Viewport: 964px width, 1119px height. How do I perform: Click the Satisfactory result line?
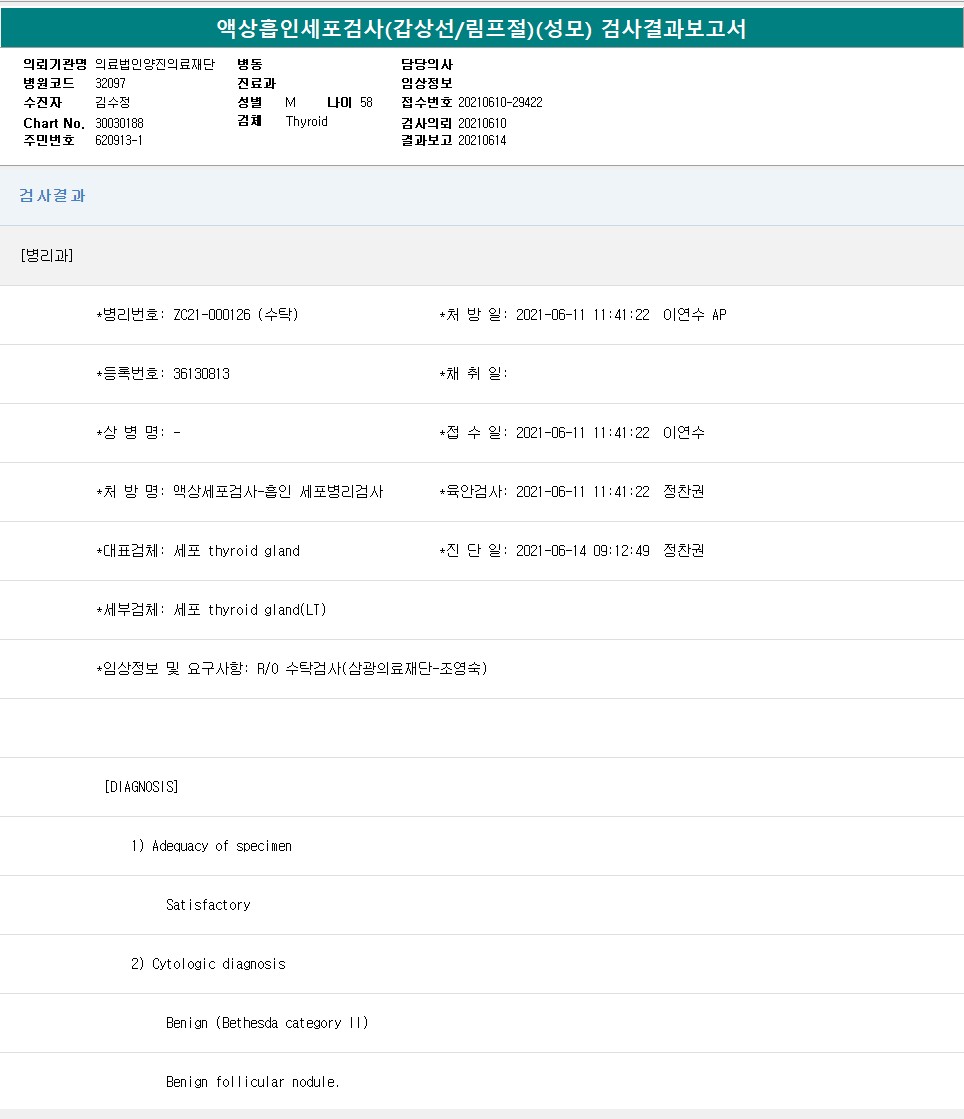click(208, 905)
